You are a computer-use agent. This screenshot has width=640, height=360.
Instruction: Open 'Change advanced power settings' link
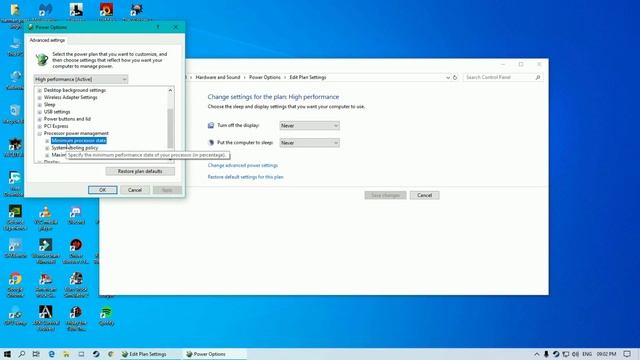coord(243,165)
